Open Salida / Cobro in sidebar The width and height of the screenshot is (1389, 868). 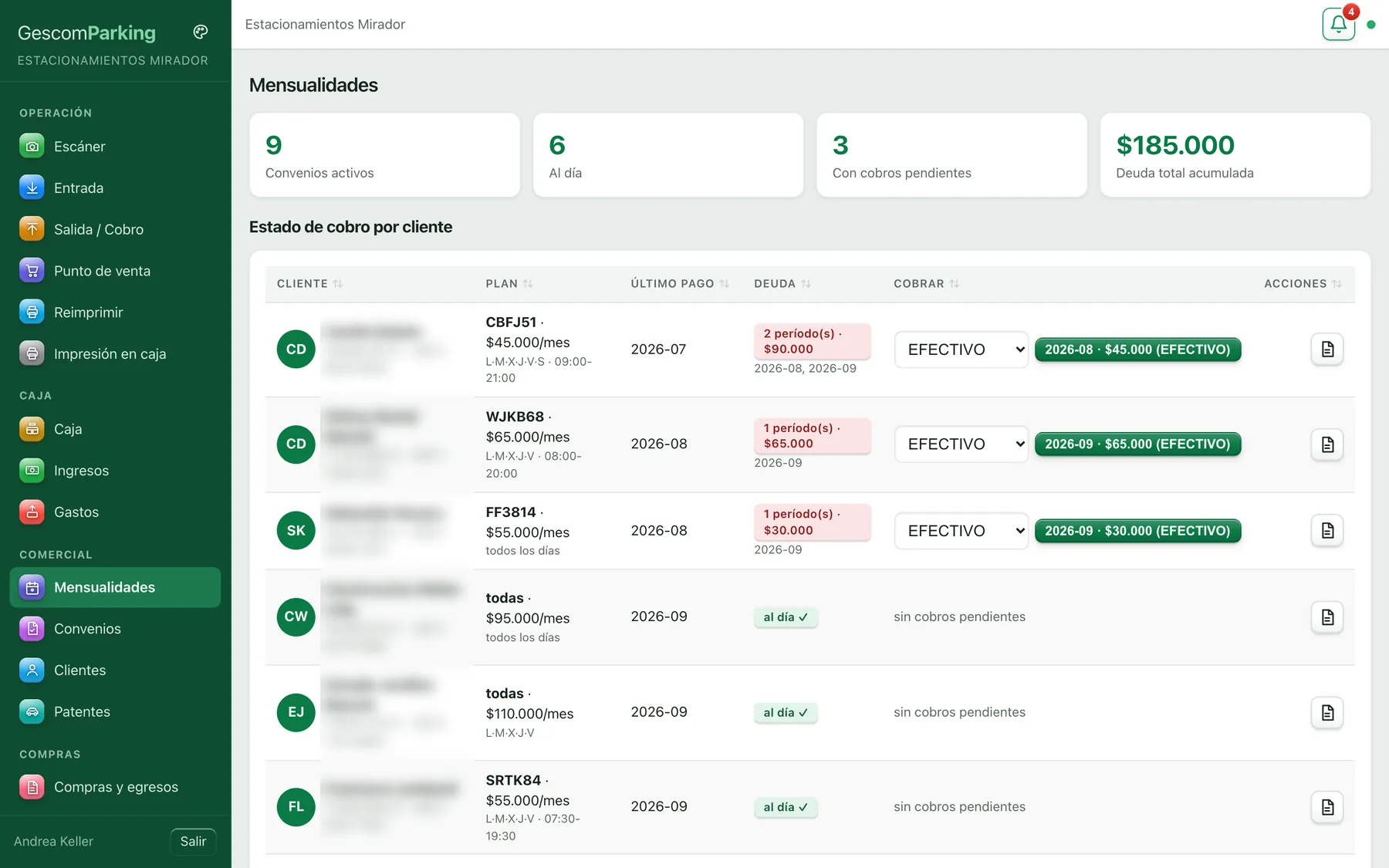tap(115, 229)
